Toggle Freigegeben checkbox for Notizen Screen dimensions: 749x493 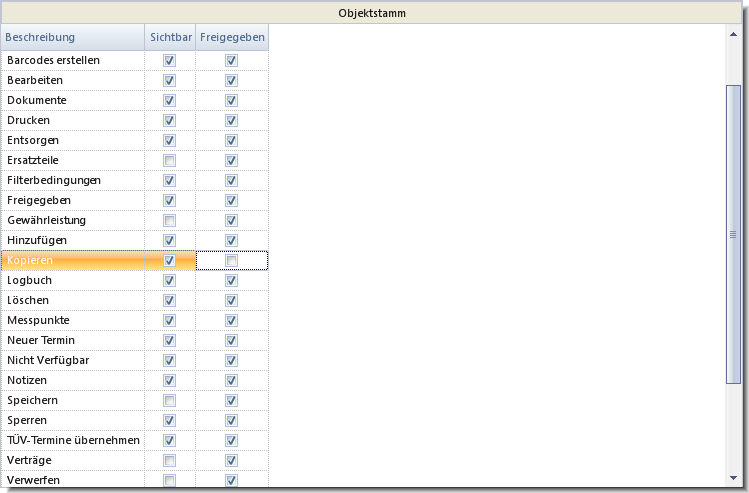(x=232, y=381)
